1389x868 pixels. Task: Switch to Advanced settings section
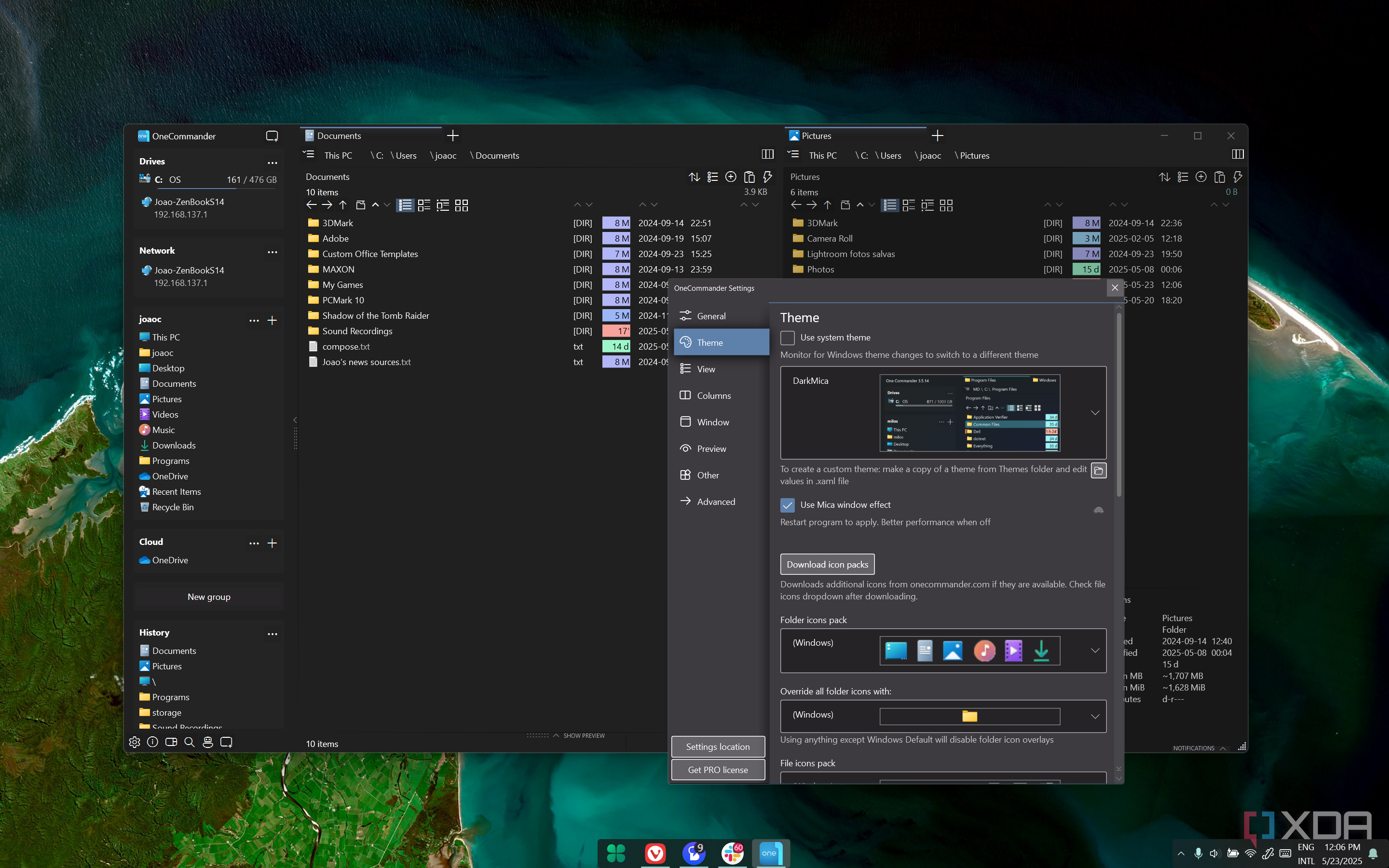point(715,501)
